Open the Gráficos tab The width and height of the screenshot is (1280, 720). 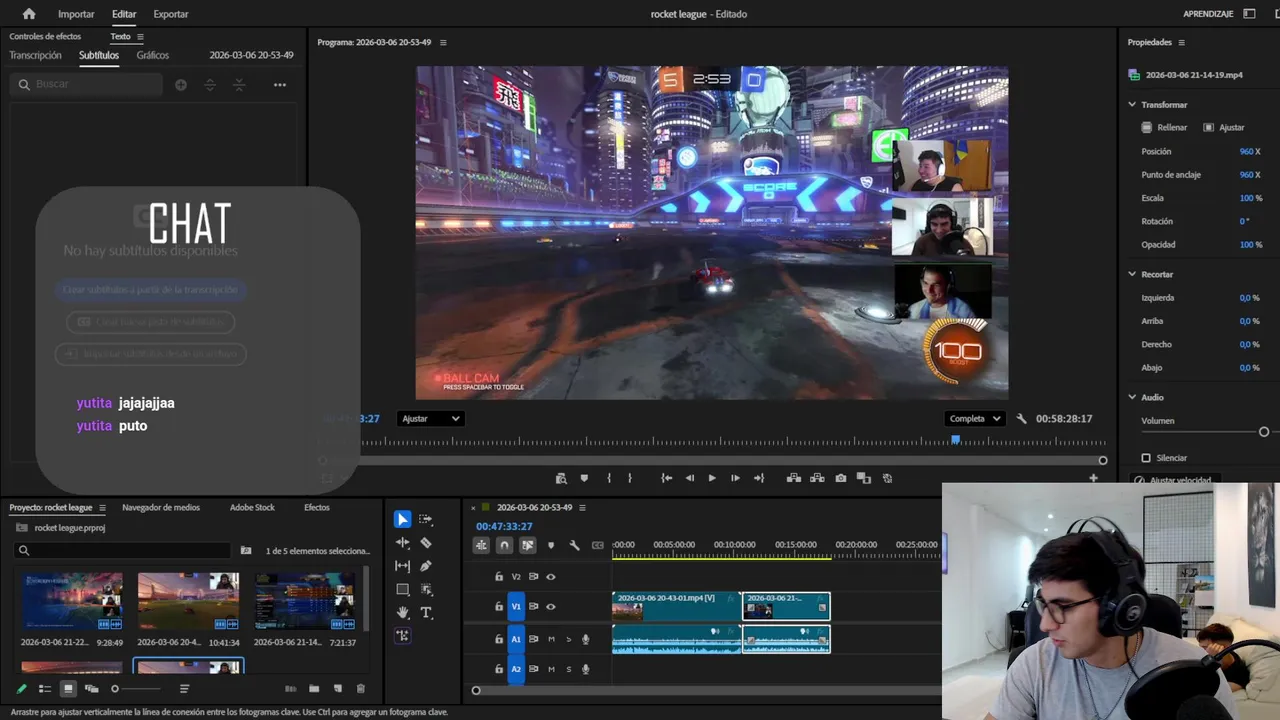tap(153, 55)
